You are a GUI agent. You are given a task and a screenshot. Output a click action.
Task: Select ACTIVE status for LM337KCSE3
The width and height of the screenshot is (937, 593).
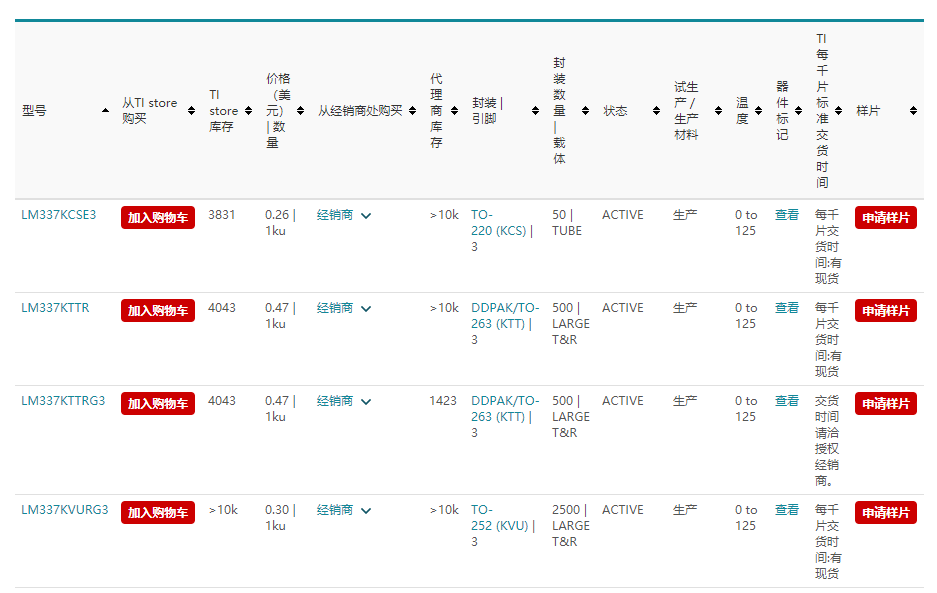(x=623, y=215)
